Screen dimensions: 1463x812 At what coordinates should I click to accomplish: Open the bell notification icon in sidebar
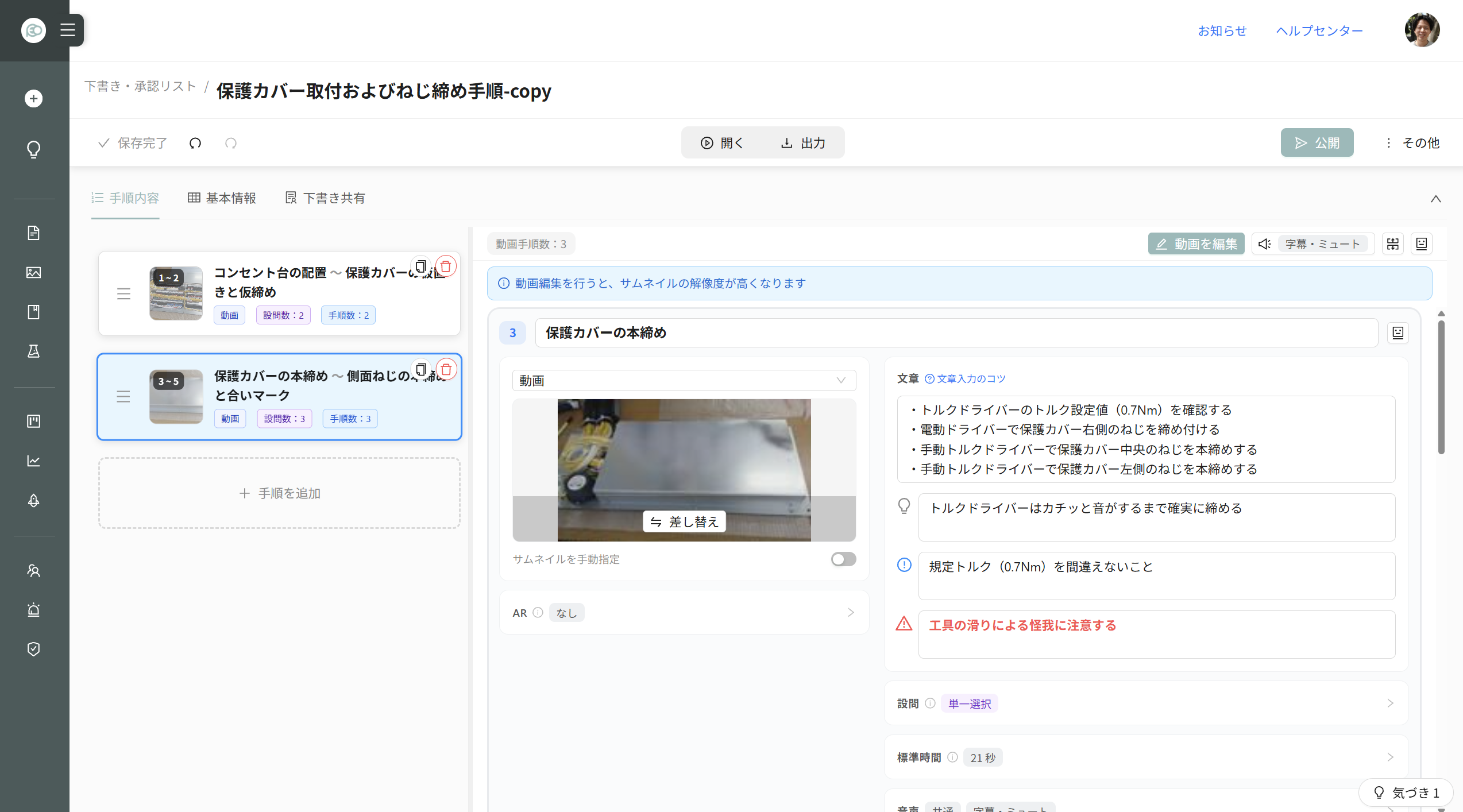pyautogui.click(x=34, y=501)
